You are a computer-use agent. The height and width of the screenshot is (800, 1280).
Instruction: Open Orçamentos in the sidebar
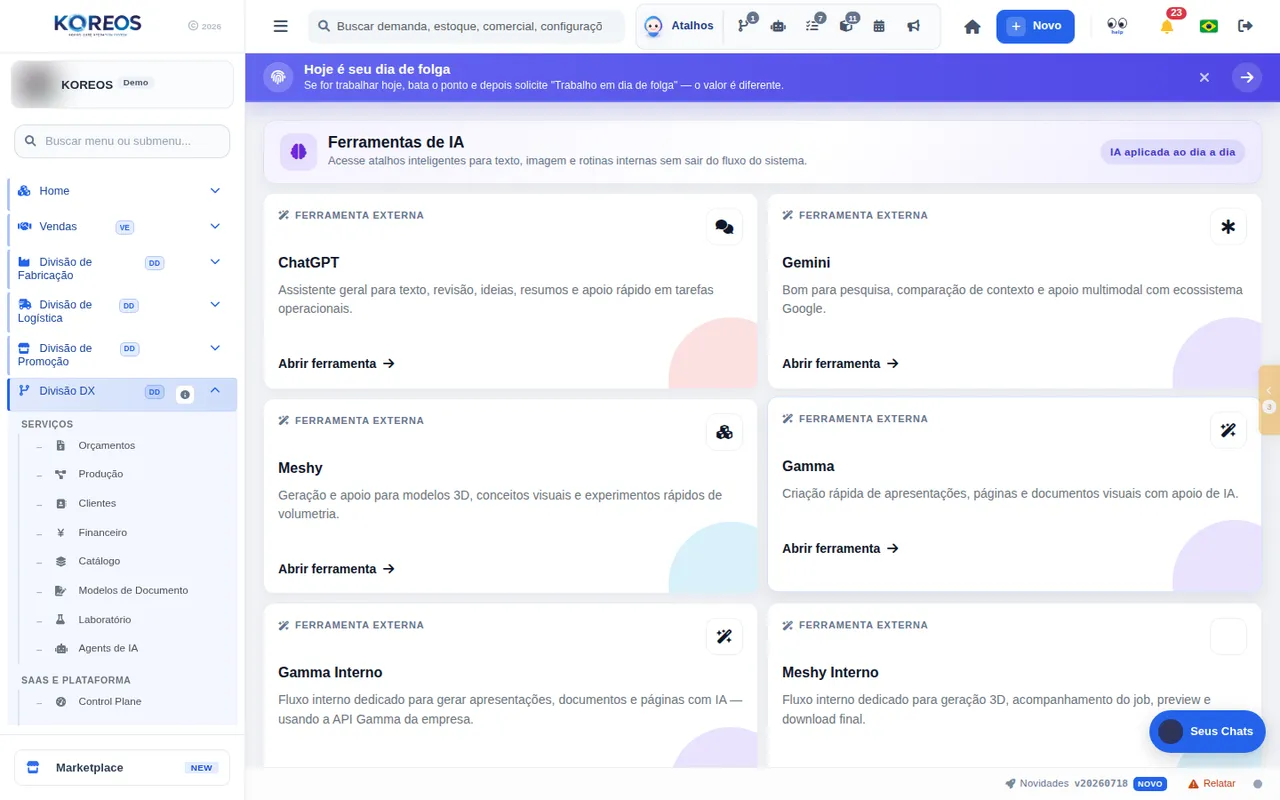point(106,446)
